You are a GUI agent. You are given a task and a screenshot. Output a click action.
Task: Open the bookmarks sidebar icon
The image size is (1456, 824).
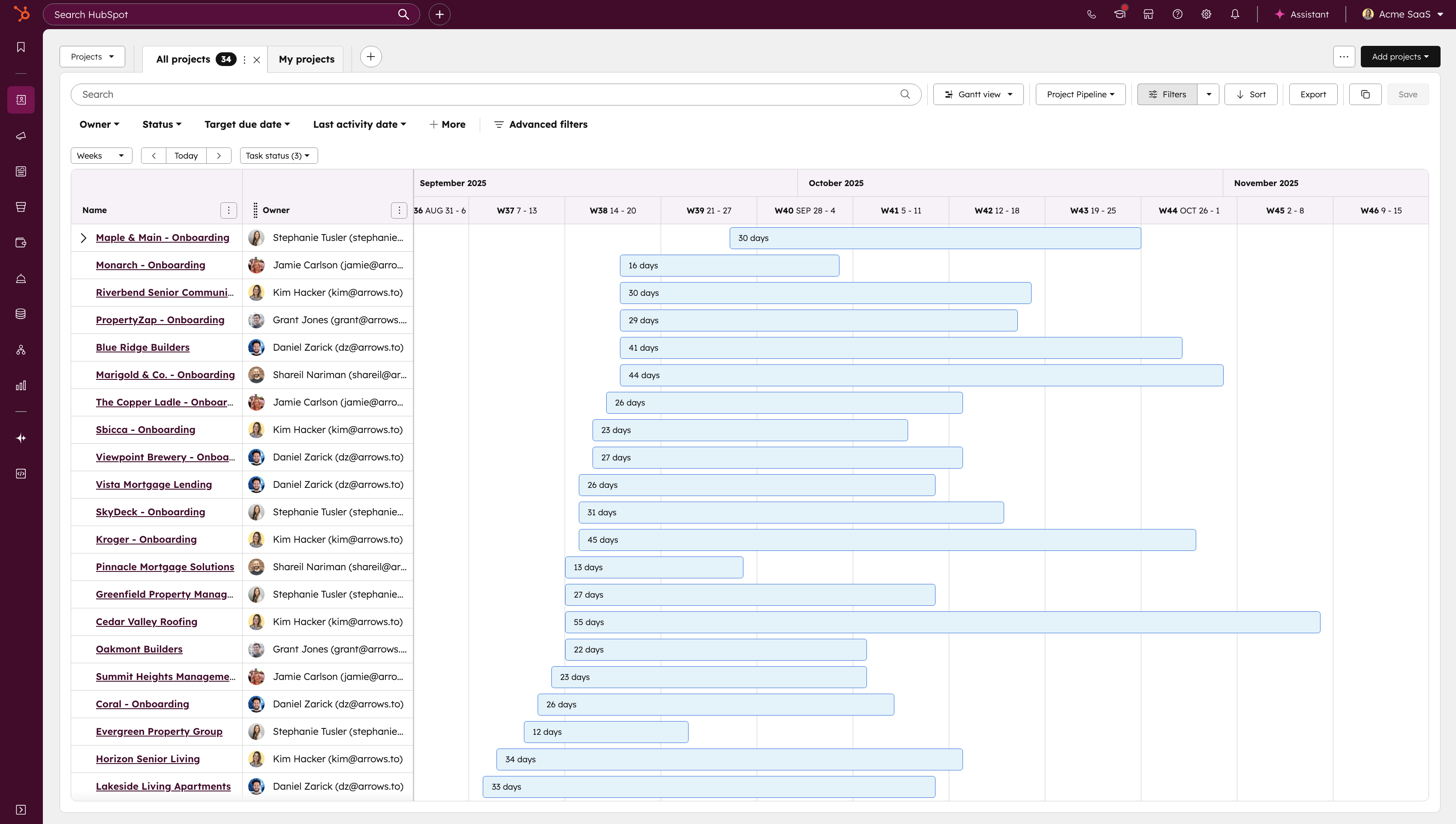point(21,47)
